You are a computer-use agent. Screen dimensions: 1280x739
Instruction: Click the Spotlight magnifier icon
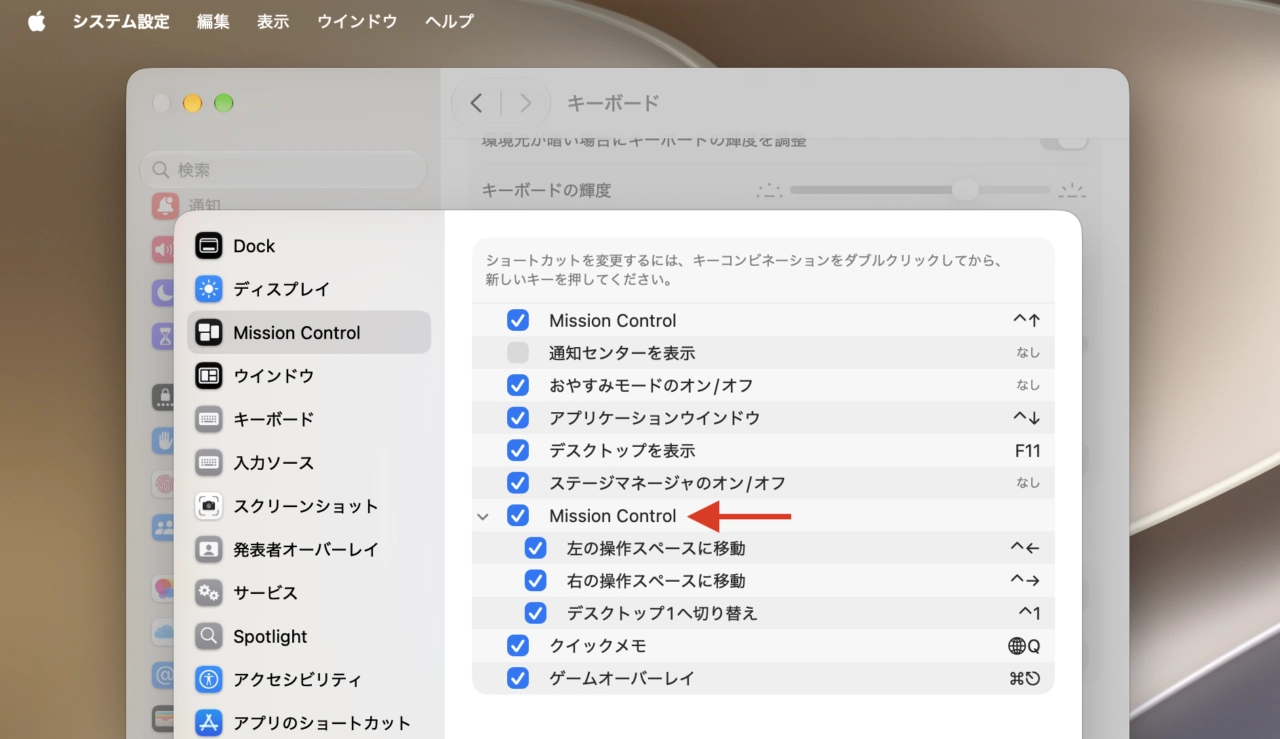pos(208,636)
